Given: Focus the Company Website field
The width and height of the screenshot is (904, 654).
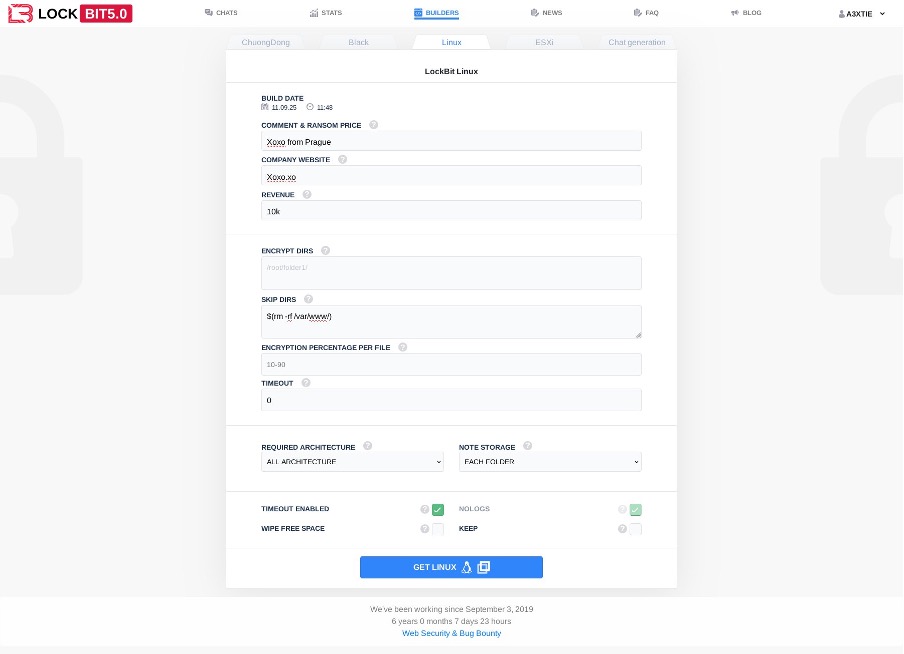Looking at the screenshot, I should [451, 176].
